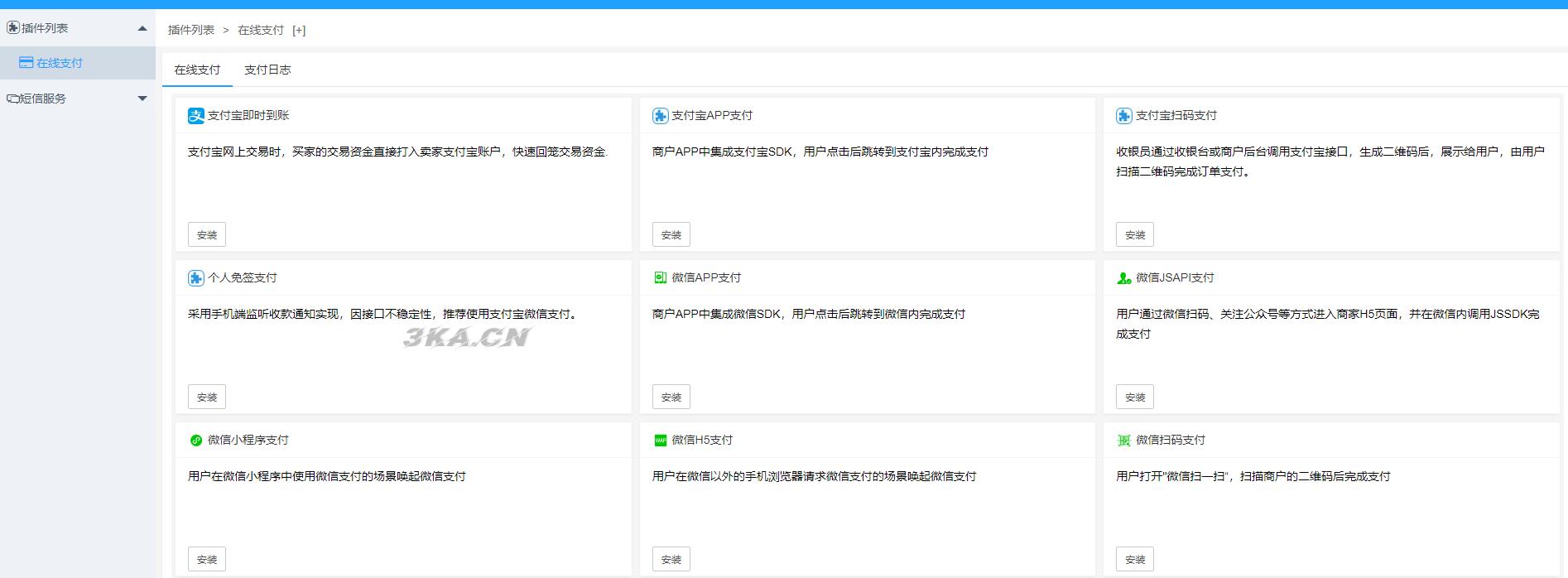Screen dimensions: 1568x578
Task: Open 在线支付 in the left sidebar
Action: pyautogui.click(x=59, y=63)
